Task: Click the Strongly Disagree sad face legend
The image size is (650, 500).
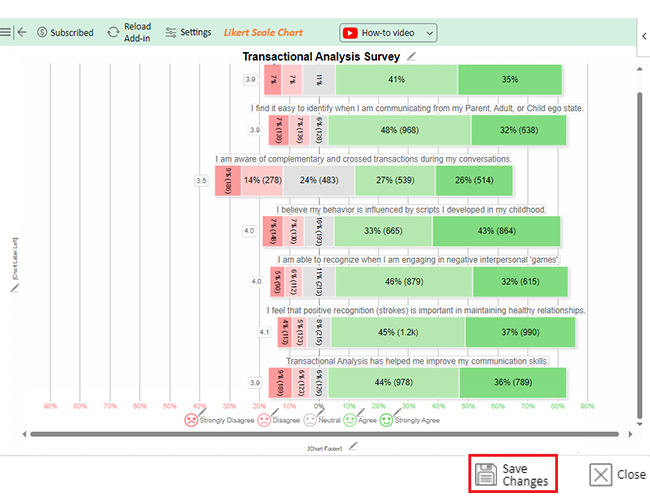Action: (191, 420)
